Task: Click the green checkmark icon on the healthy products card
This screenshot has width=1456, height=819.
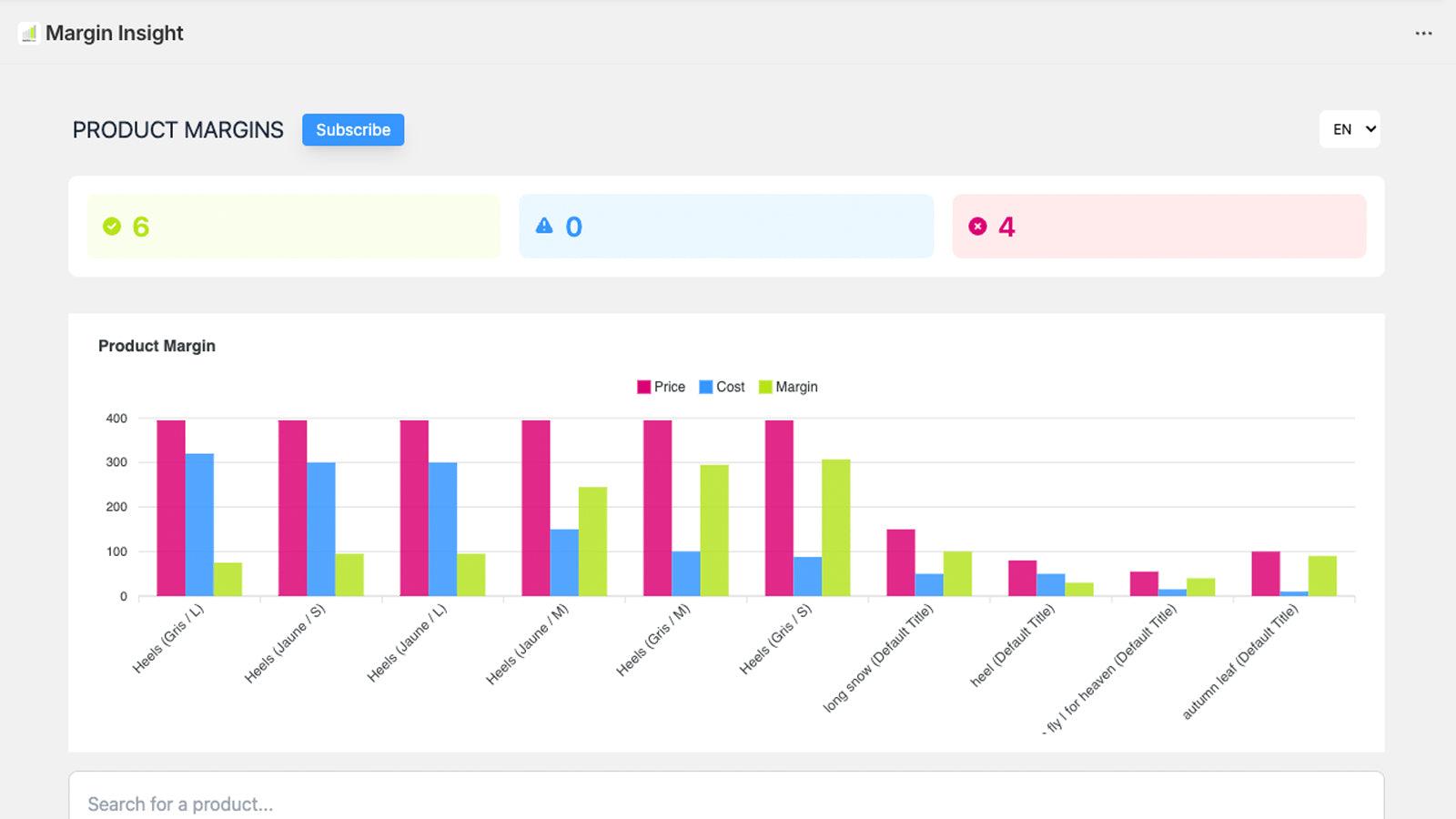Action: (111, 226)
